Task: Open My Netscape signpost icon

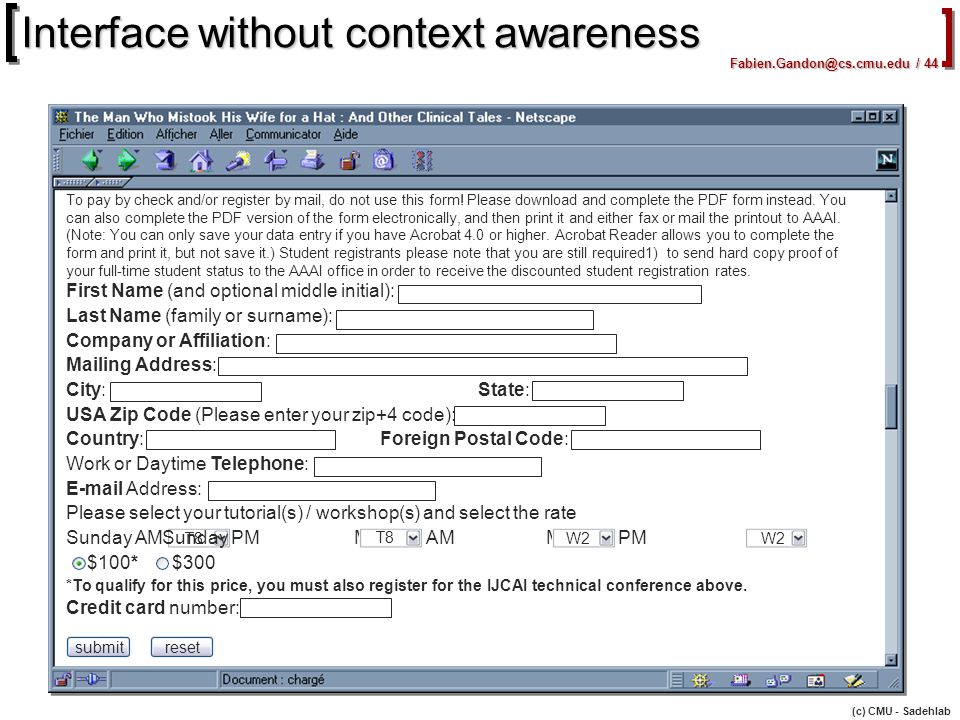Action: (275, 161)
